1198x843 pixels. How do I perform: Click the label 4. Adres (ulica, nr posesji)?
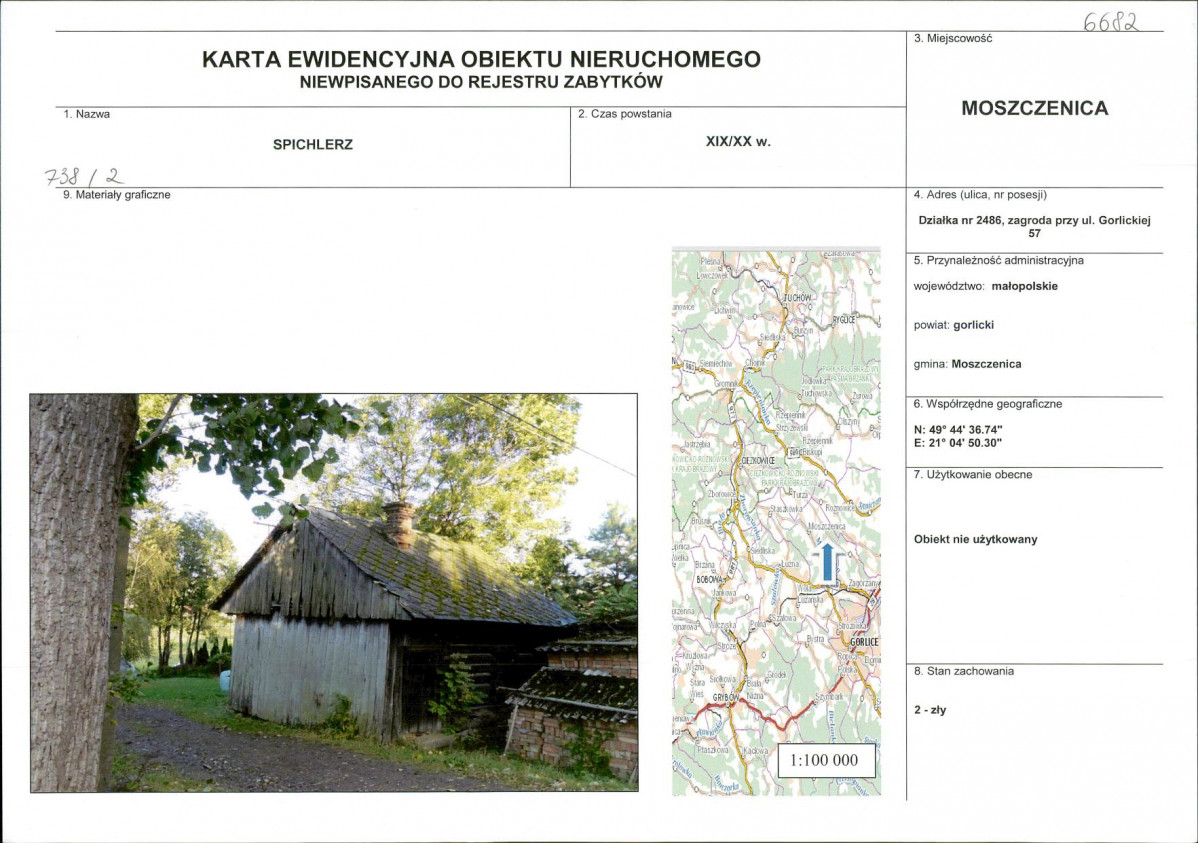tap(980, 195)
